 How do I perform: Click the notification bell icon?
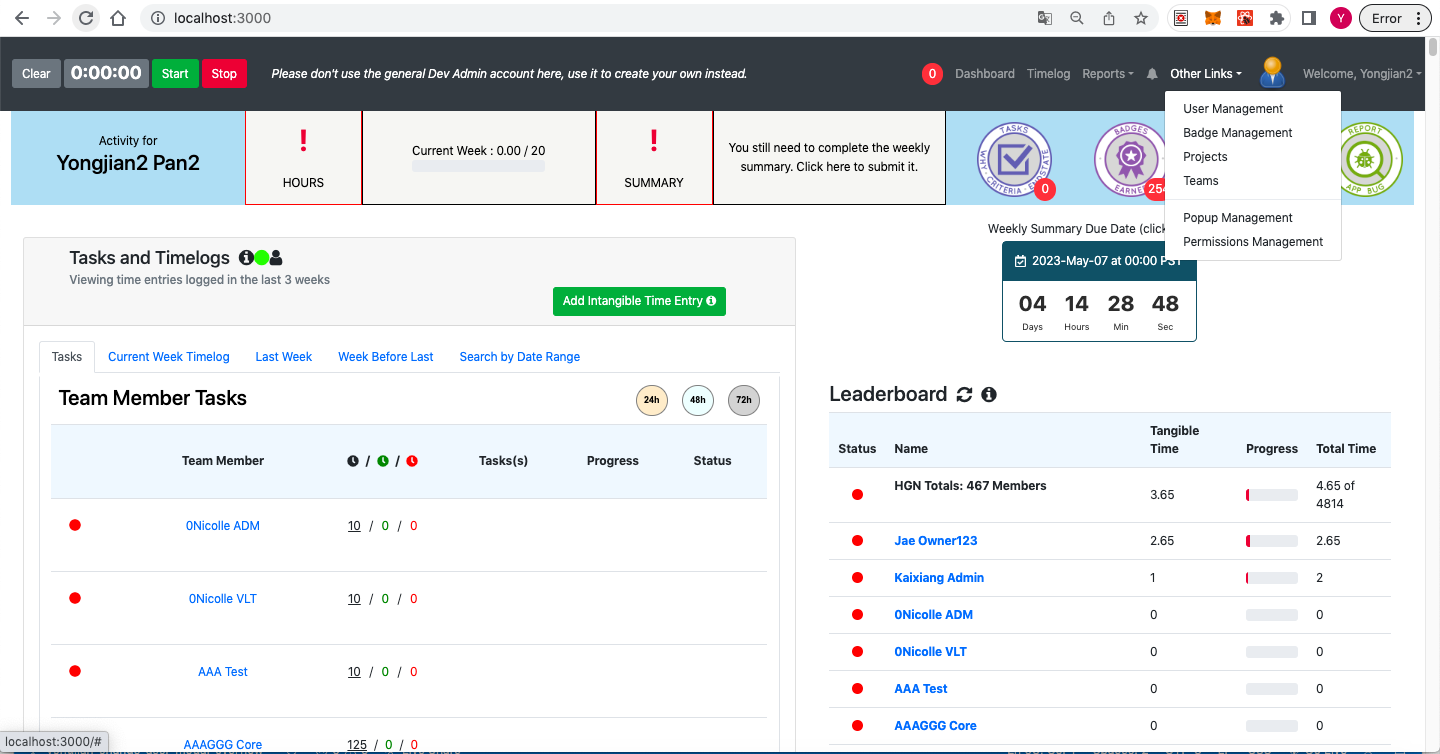[1152, 74]
